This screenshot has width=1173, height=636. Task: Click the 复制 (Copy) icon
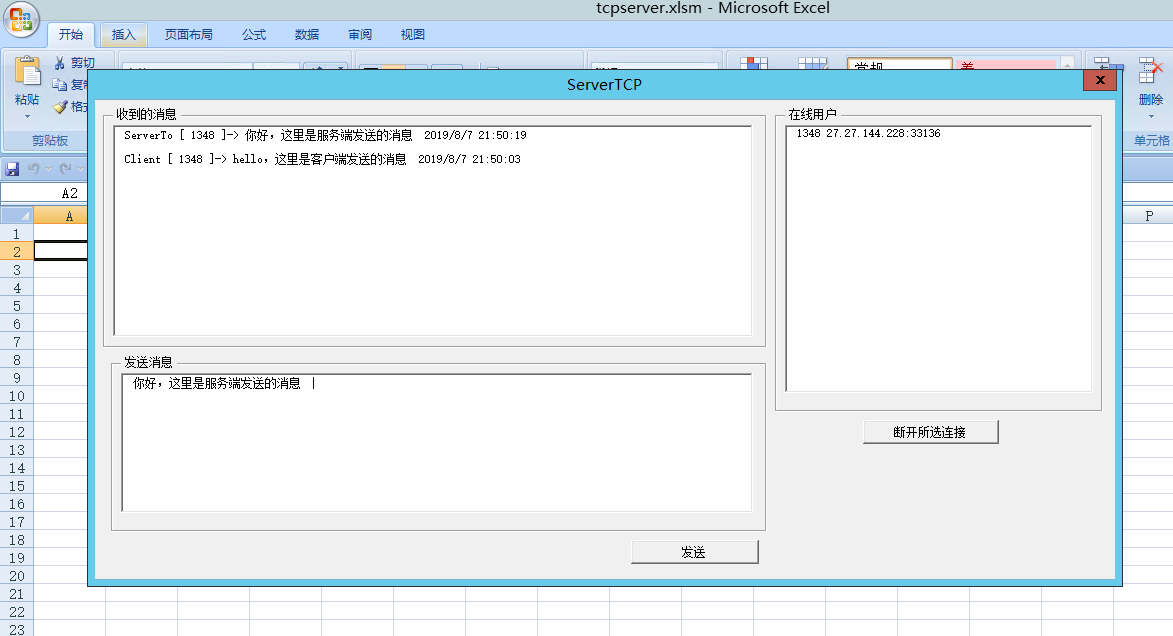point(61,84)
